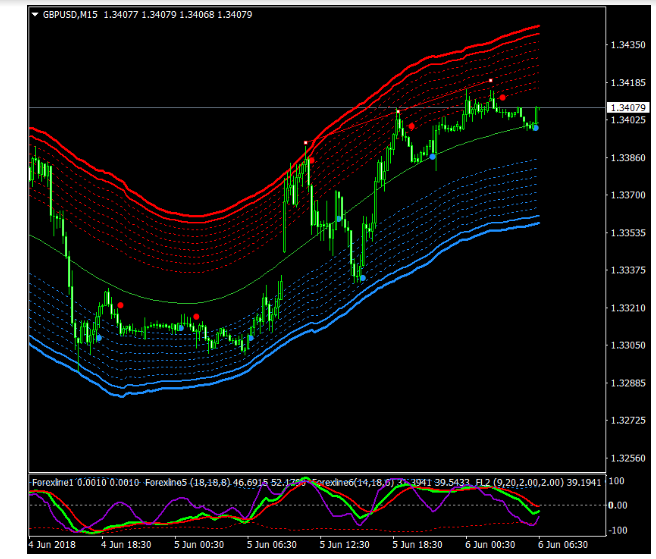Click the 1.32885 price axis label
The image size is (656, 559).
click(628, 383)
